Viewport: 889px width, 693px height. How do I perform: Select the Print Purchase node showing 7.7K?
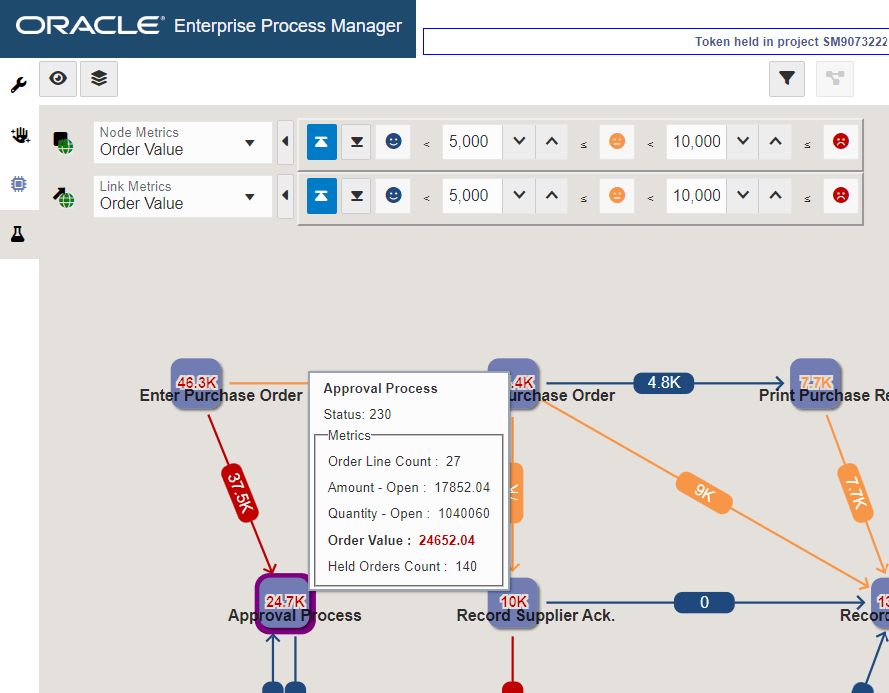pos(815,383)
